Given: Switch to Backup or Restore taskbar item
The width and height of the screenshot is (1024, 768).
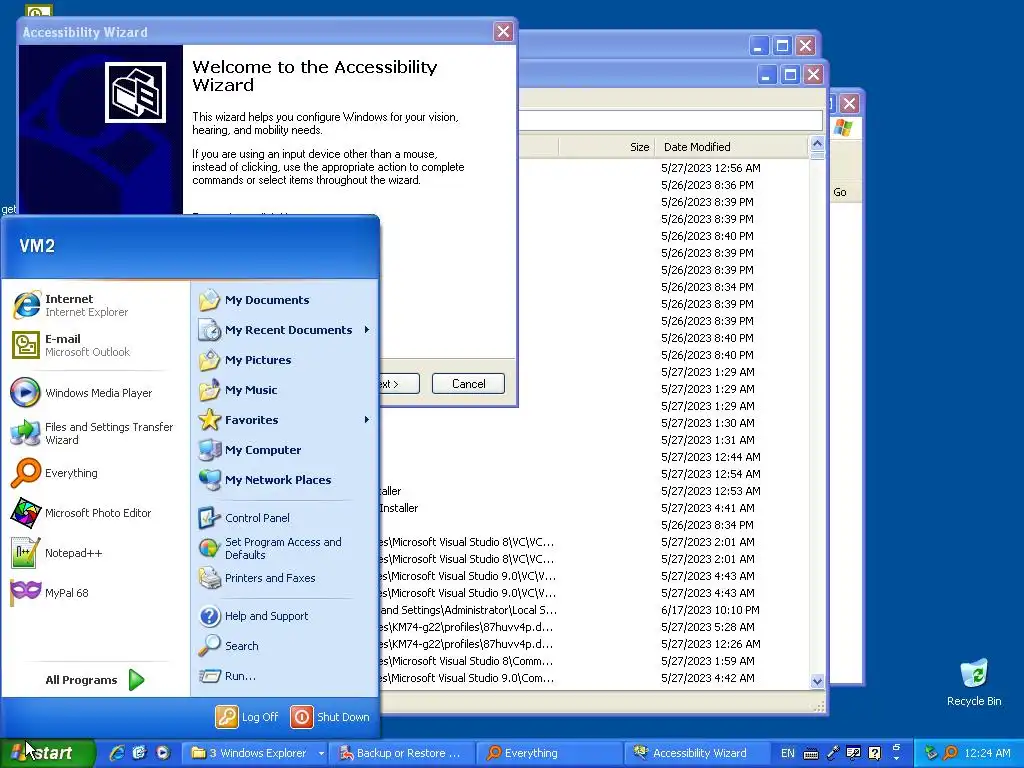Looking at the screenshot, I should pos(401,753).
